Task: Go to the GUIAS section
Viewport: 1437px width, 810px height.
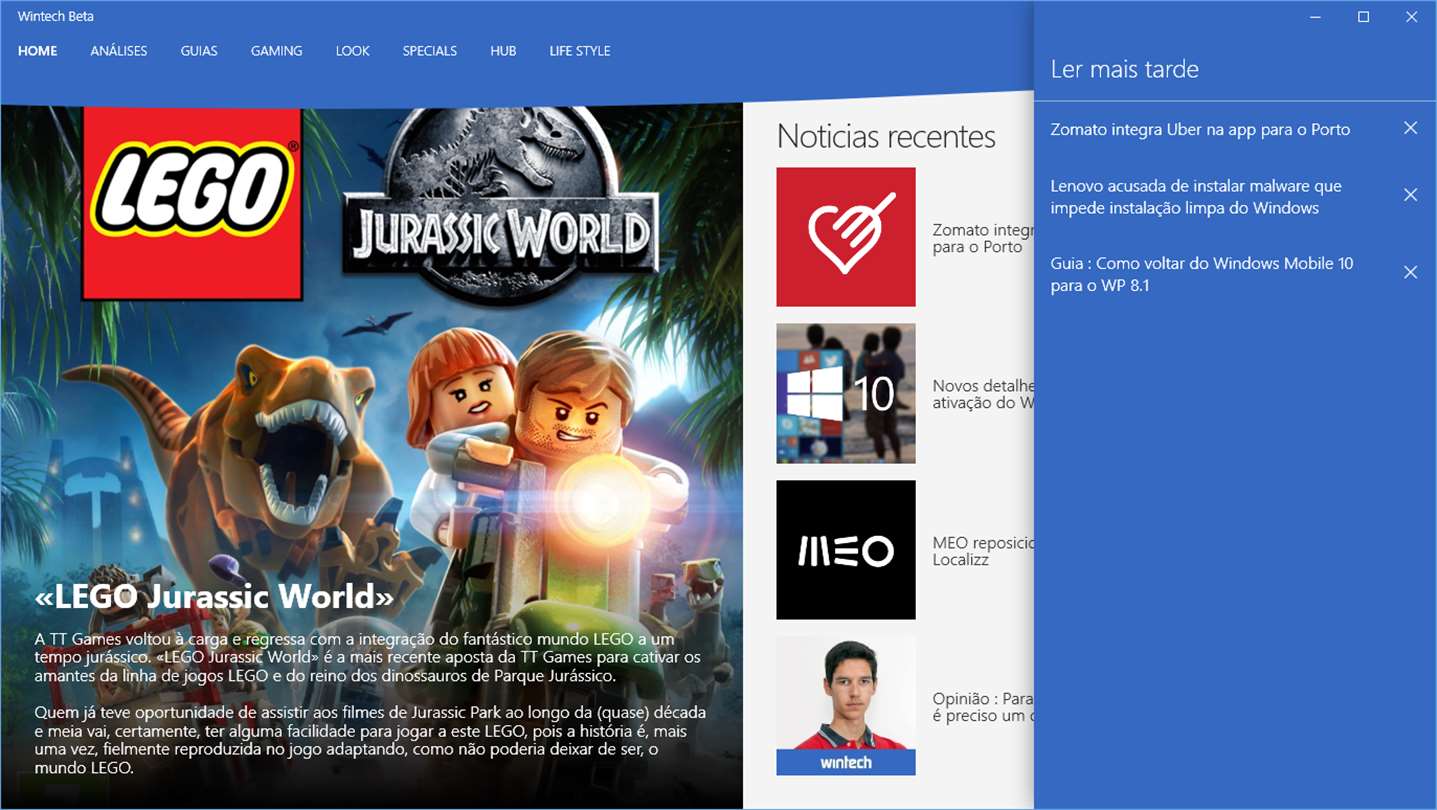Action: [199, 51]
